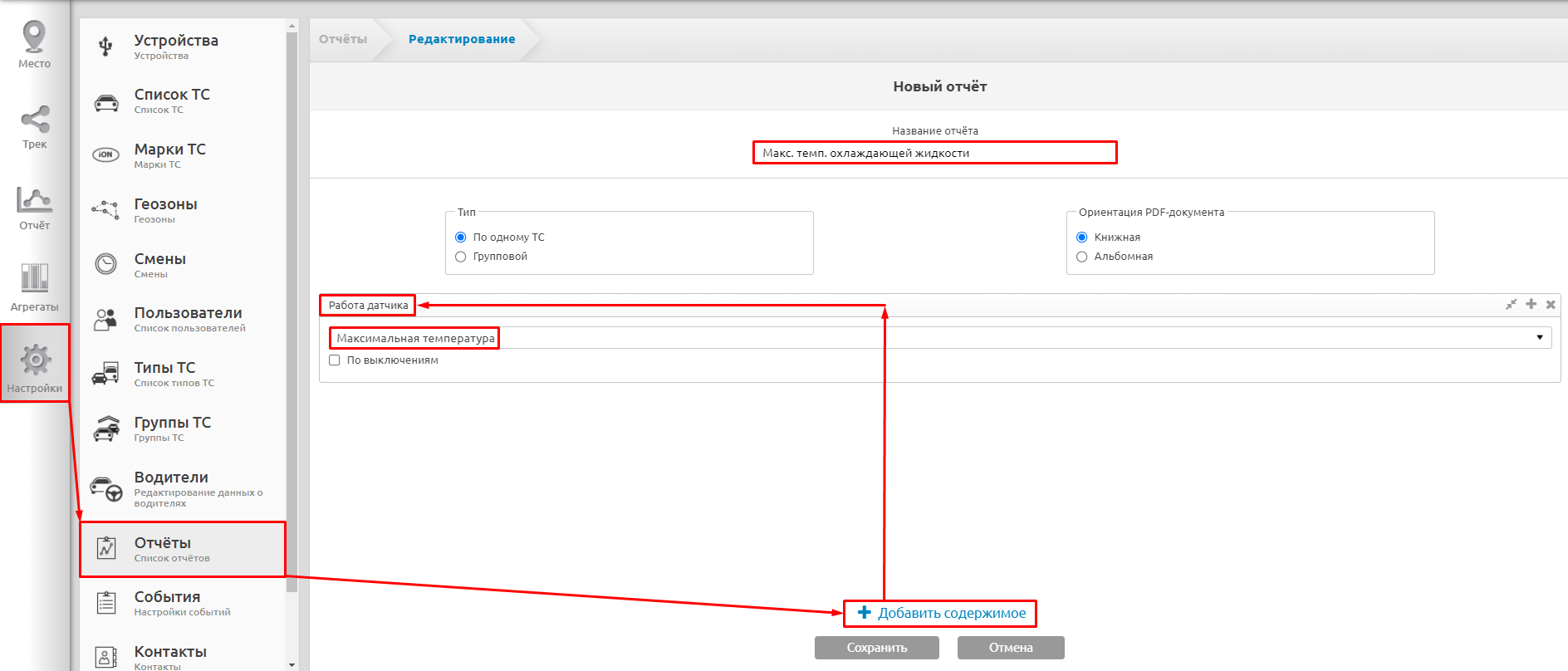1568x671 pixels.
Task: Click the Контакты address book icon
Action: [x=105, y=657]
